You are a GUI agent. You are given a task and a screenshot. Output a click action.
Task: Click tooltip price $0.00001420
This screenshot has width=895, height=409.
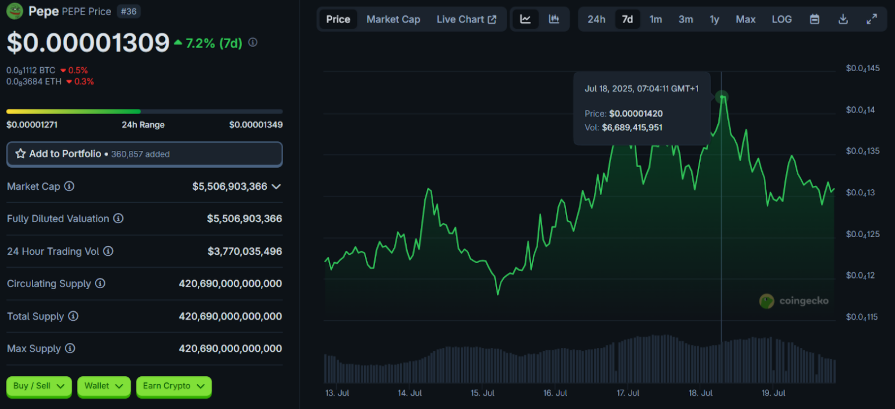click(636, 114)
